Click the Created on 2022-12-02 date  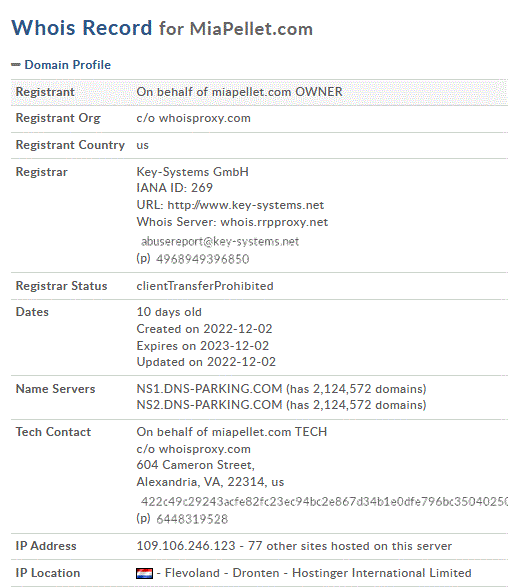[204, 329]
